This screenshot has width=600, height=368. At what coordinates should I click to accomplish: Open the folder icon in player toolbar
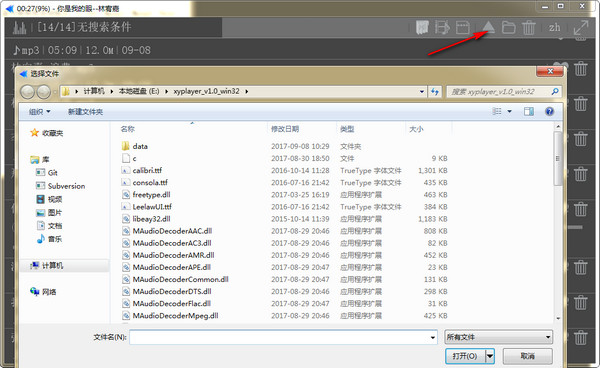(509, 28)
